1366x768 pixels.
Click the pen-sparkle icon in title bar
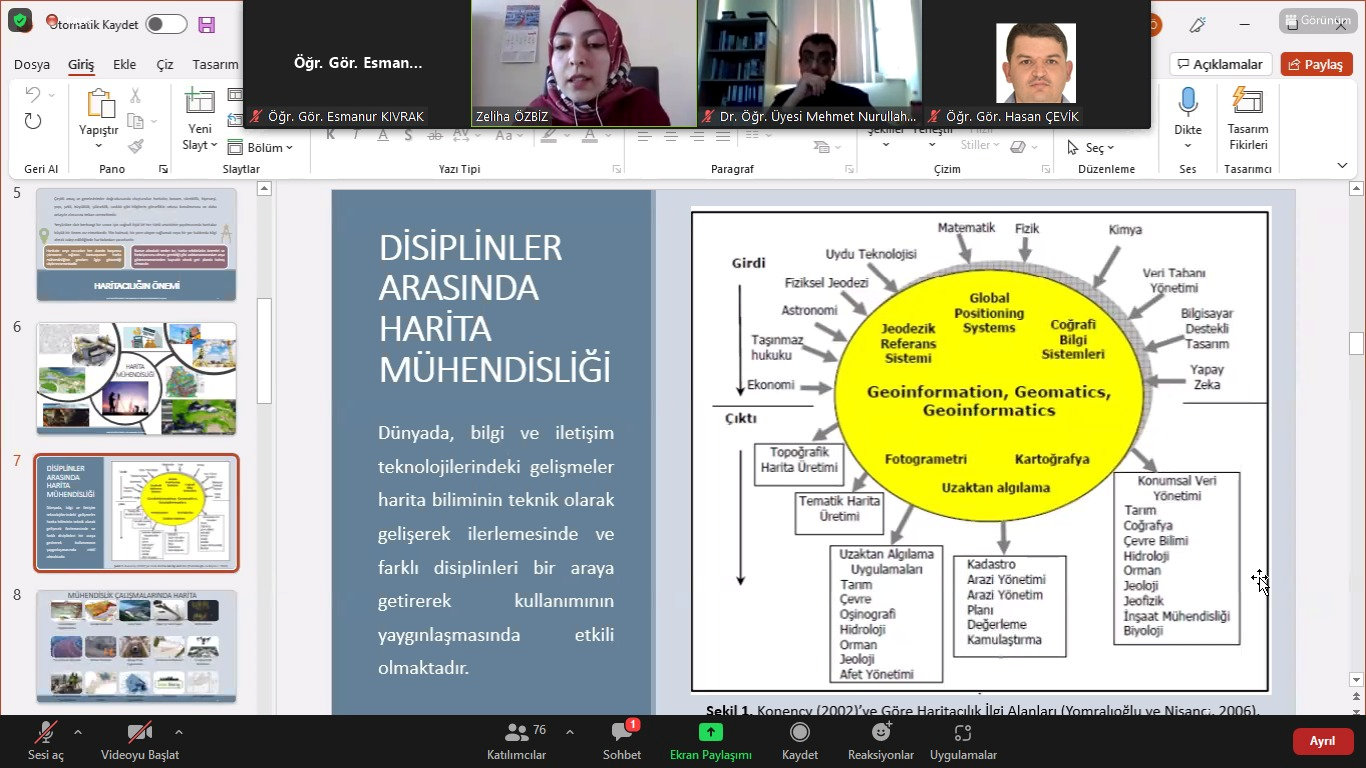1198,24
